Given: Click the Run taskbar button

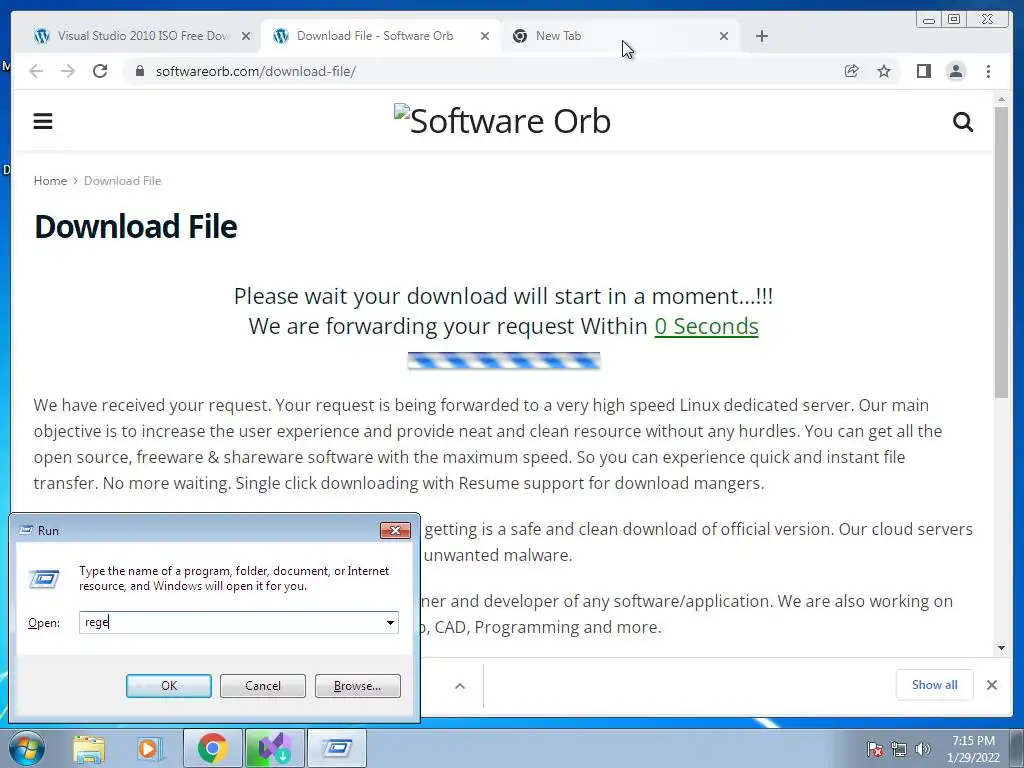Looking at the screenshot, I should (x=336, y=748).
